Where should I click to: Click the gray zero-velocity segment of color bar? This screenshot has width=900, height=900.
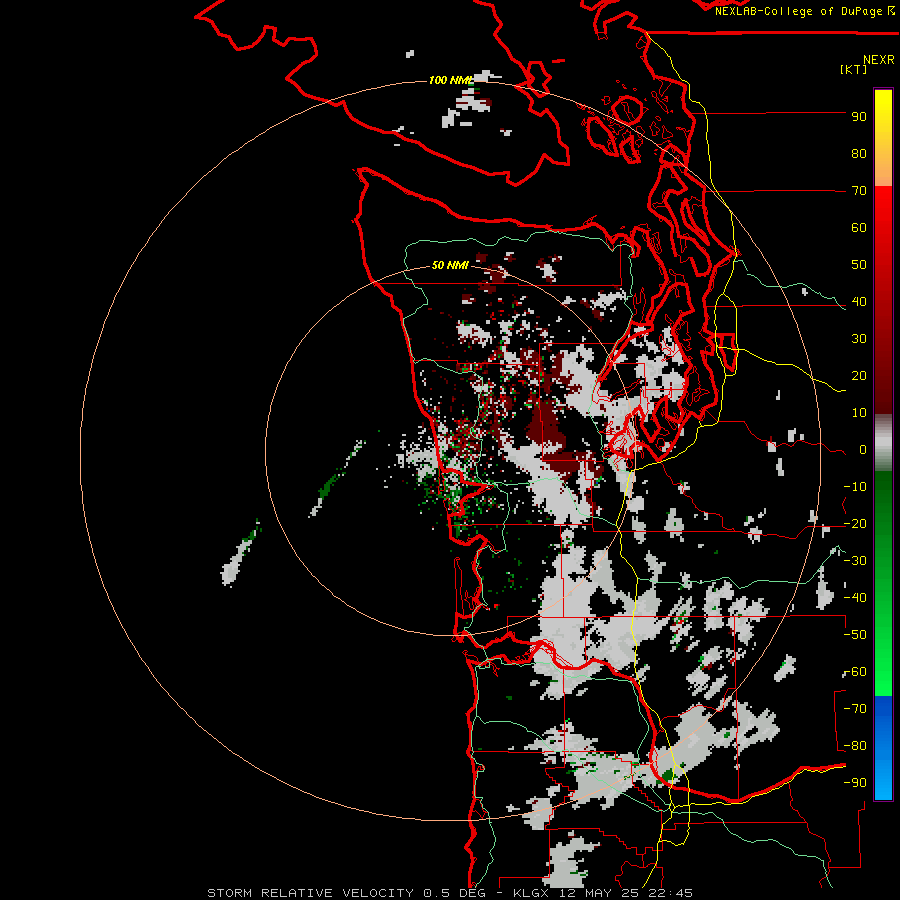(883, 443)
